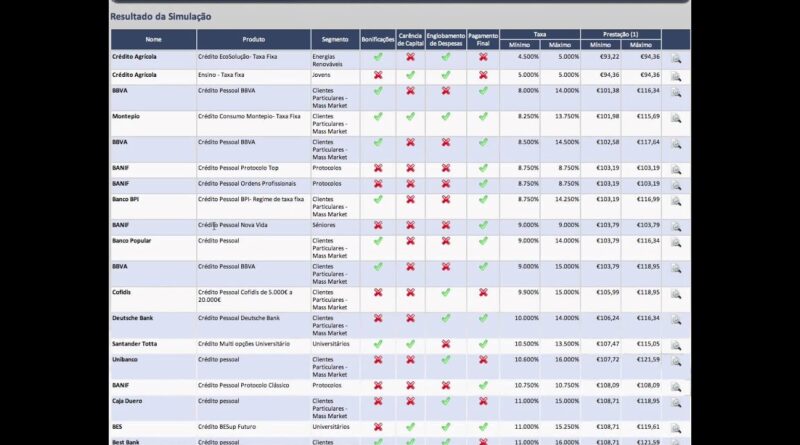Click the €93,22 minimum installment value
Viewport: 800px width, 445px height.
click(x=610, y=57)
